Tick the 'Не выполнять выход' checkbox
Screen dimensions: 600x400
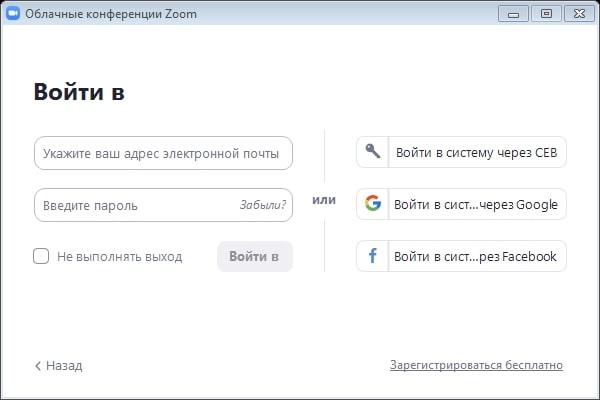point(41,256)
